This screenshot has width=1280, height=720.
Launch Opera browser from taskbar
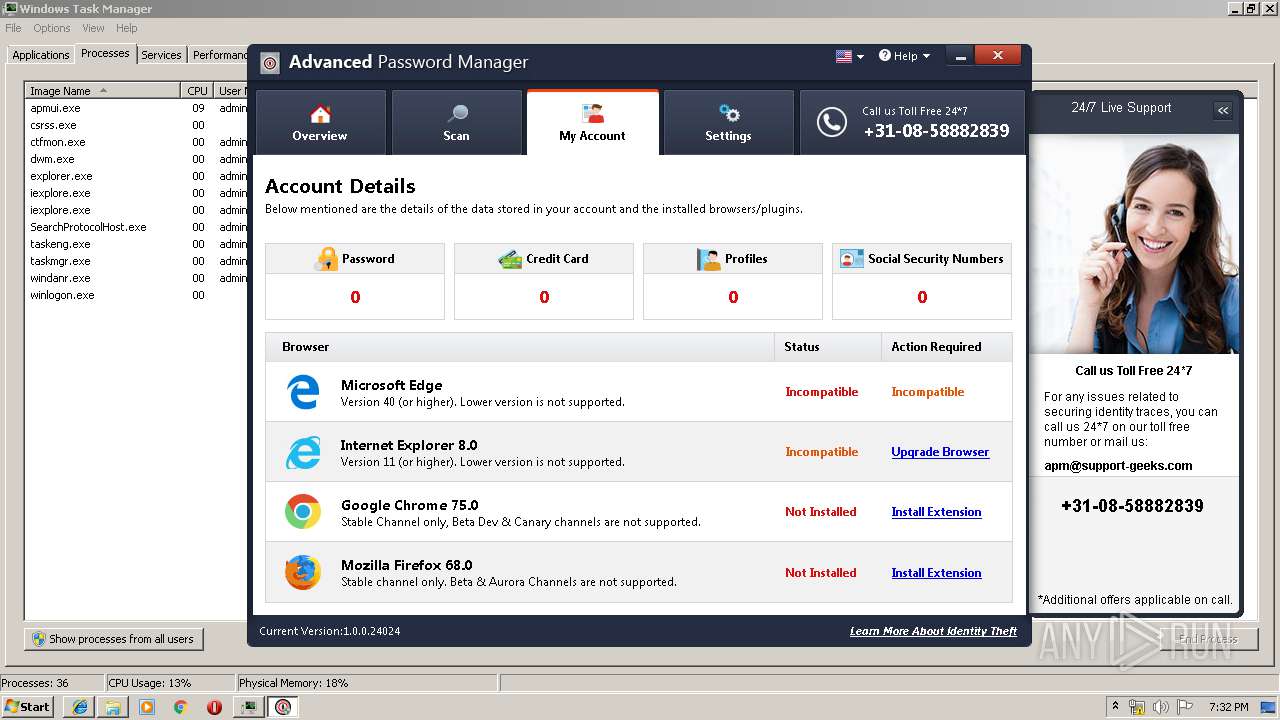(214, 707)
